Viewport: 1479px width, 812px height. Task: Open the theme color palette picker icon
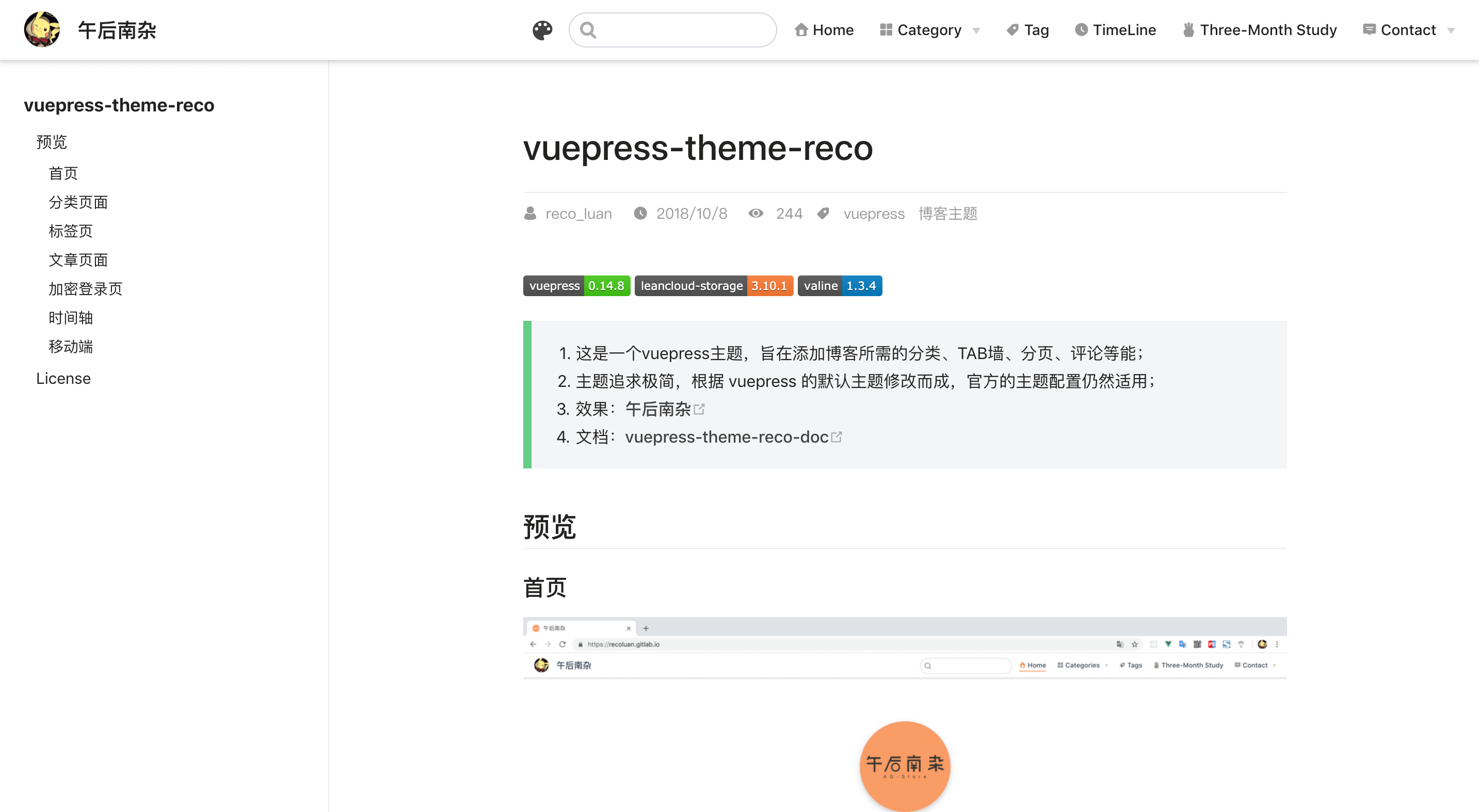(542, 30)
